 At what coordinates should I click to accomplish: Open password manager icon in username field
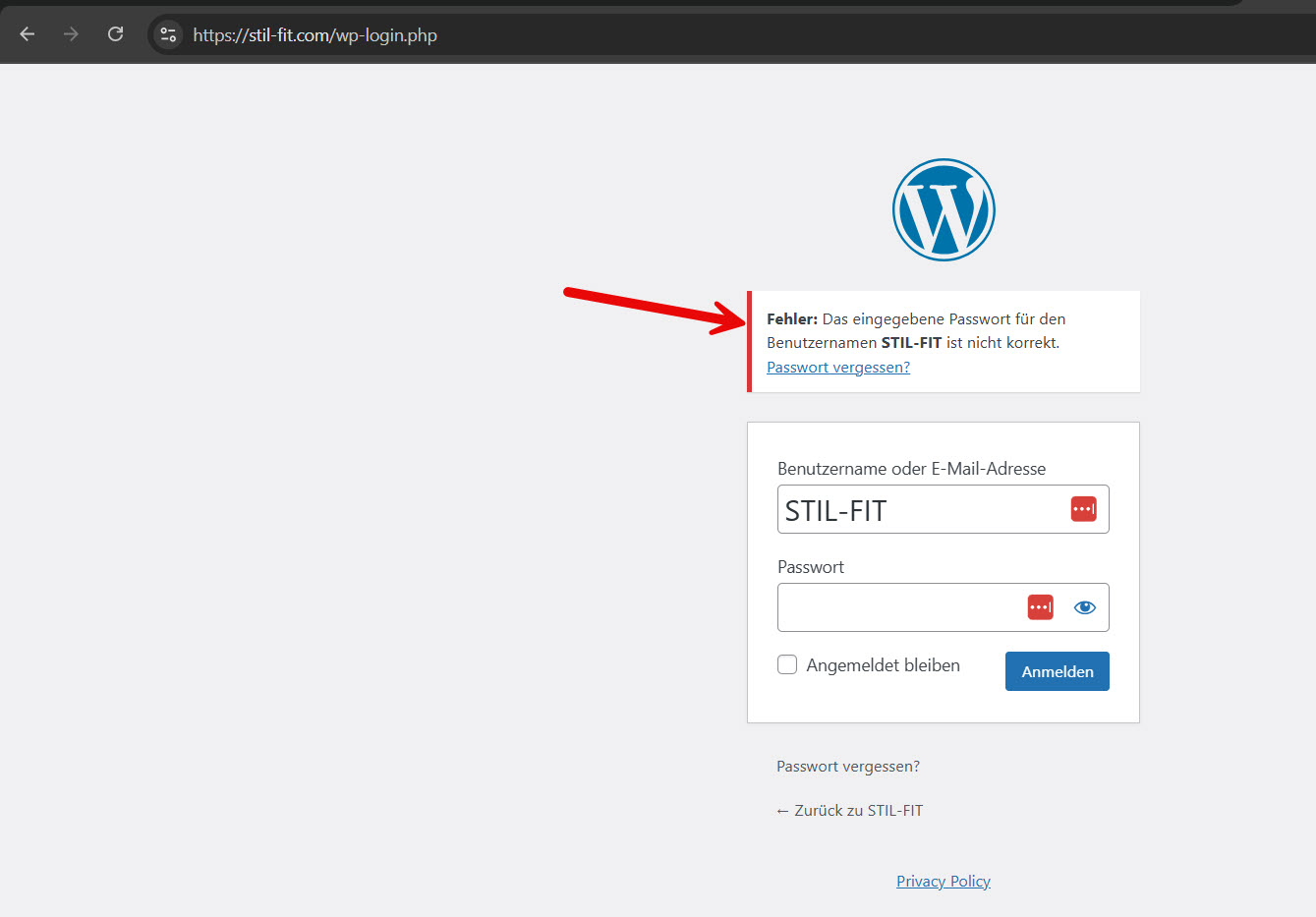(x=1083, y=509)
